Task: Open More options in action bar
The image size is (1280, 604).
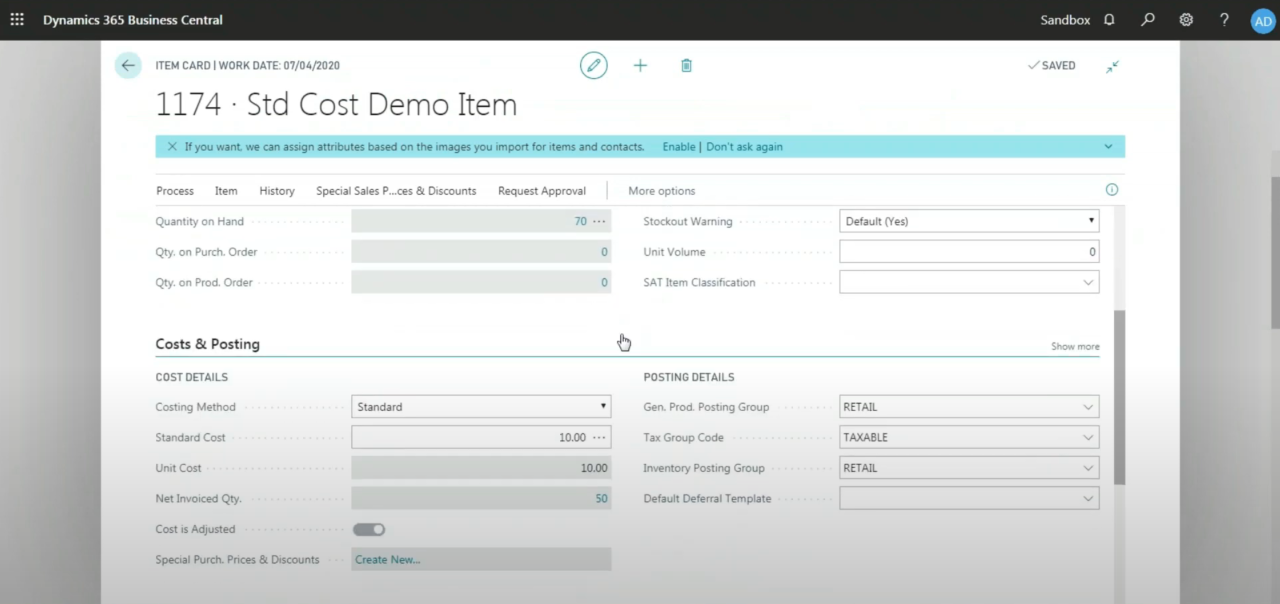Action: (661, 191)
